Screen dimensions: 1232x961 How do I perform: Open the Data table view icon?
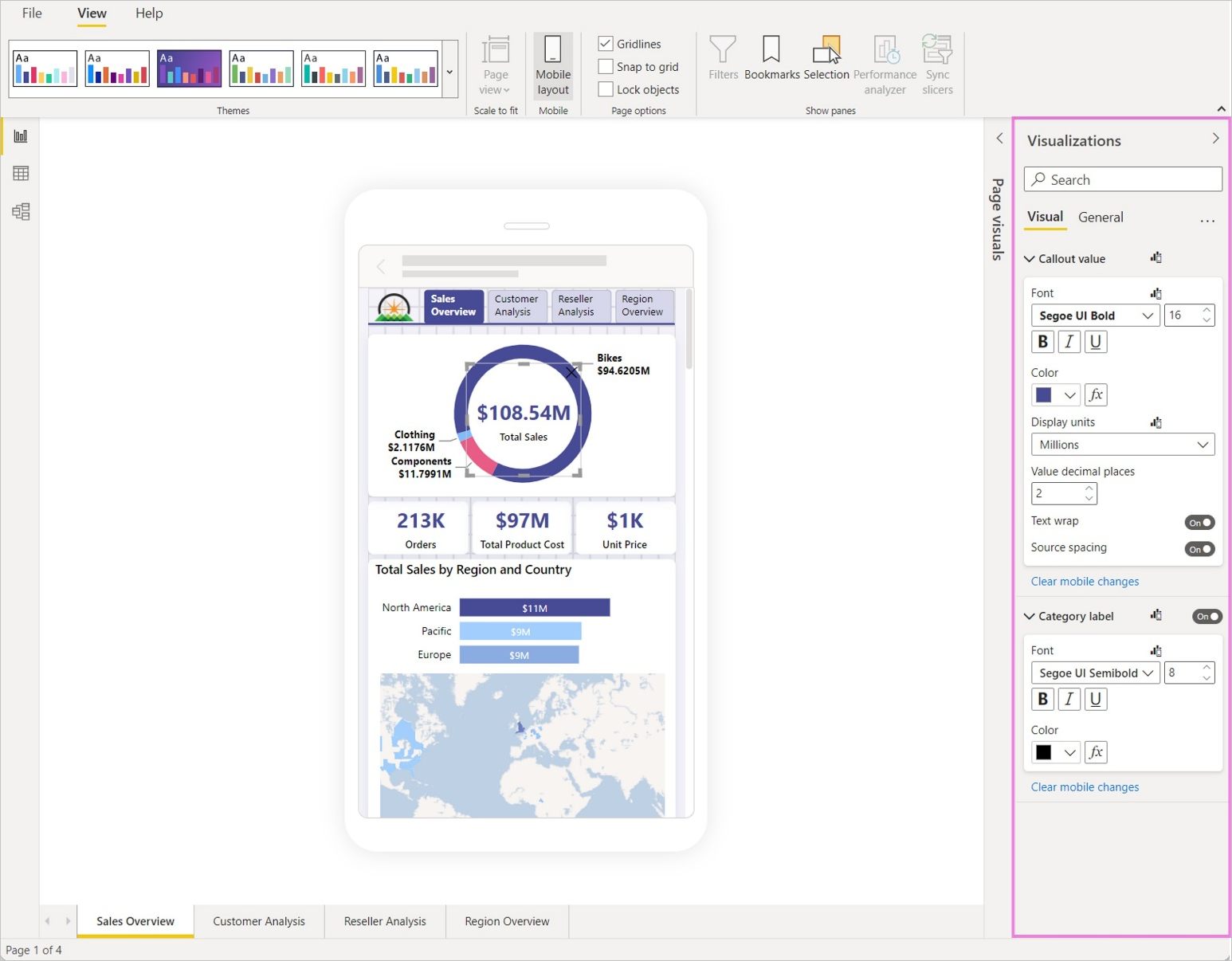pyautogui.click(x=21, y=174)
